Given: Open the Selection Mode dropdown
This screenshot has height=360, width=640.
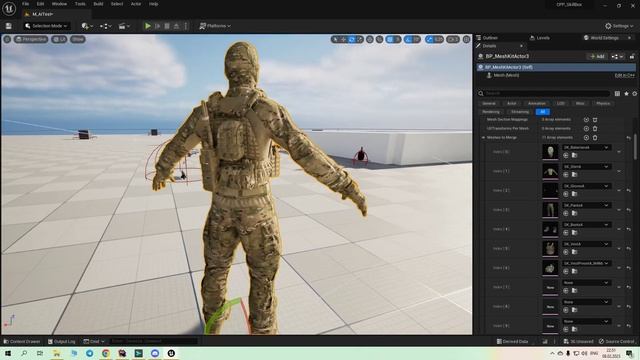Looking at the screenshot, I should pyautogui.click(x=46, y=26).
